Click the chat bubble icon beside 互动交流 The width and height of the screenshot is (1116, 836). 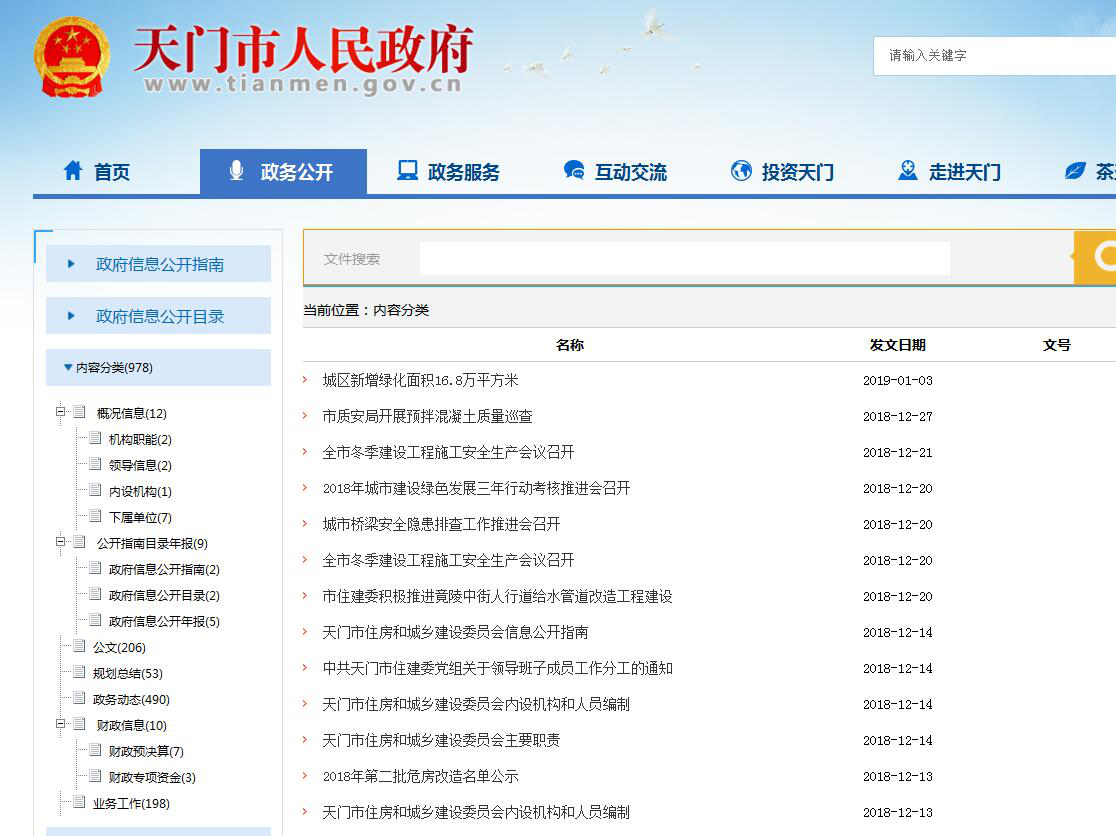574,171
